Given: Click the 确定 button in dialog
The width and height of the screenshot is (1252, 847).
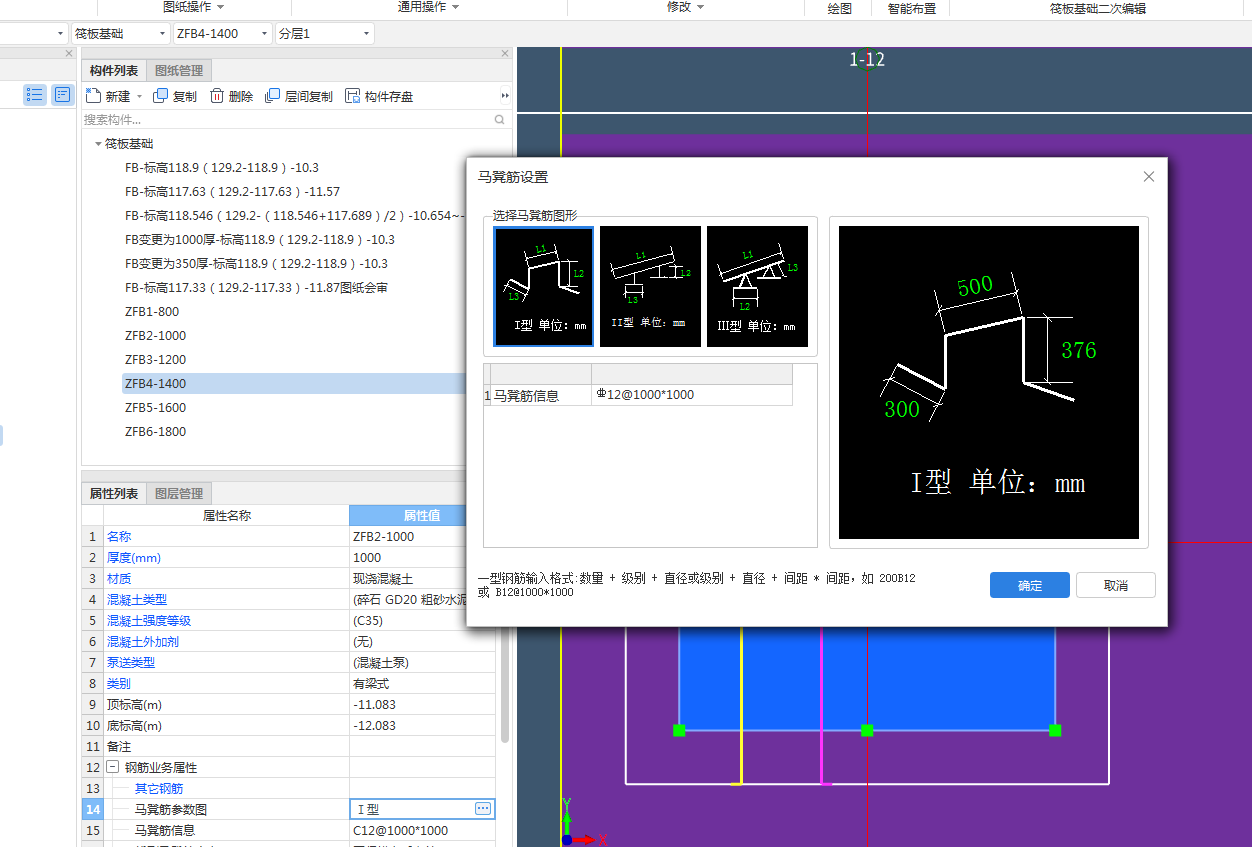Looking at the screenshot, I should point(1030,585).
